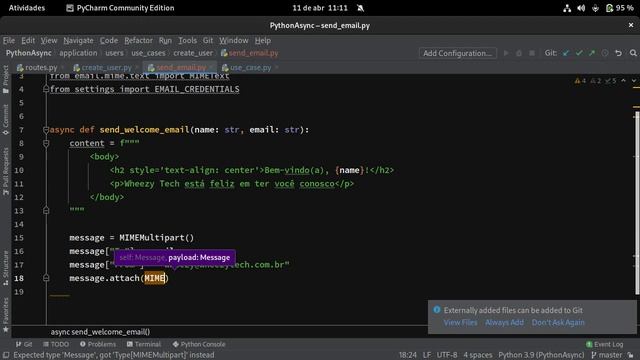Go to next highlighted error arrow
Screen dimensions: 640x360
[633, 81]
